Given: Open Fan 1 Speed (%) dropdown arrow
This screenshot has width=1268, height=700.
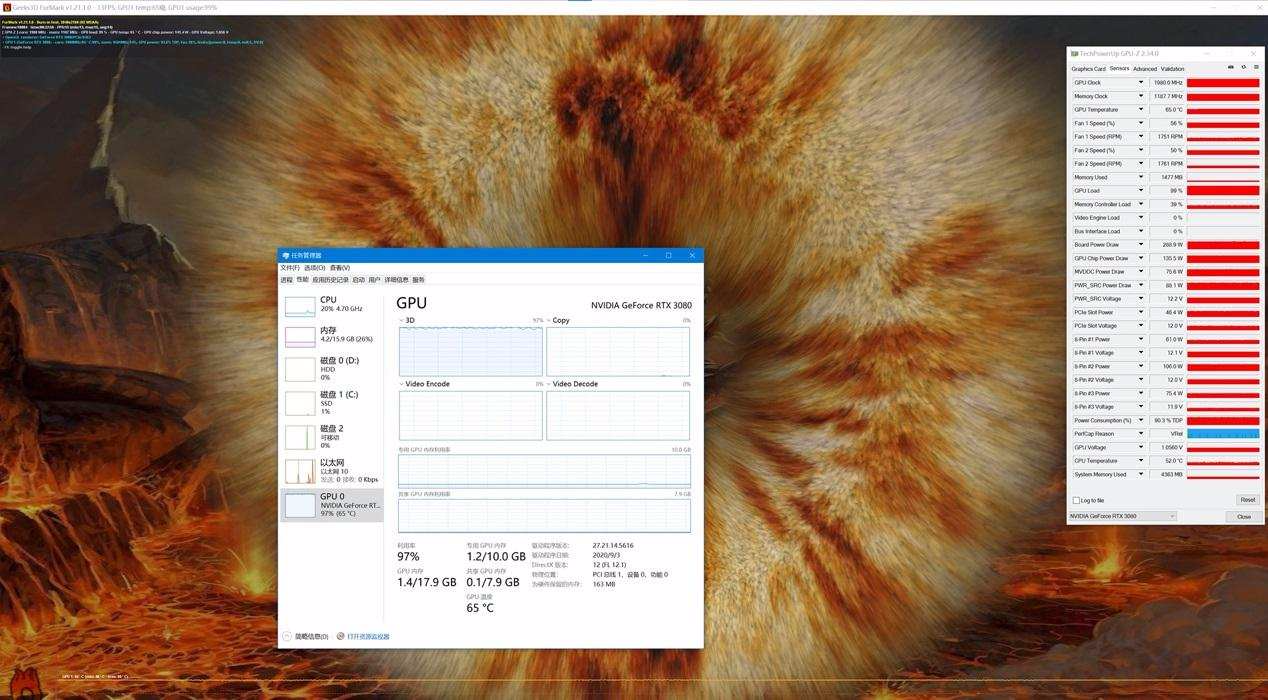Looking at the screenshot, I should pyautogui.click(x=1141, y=123).
